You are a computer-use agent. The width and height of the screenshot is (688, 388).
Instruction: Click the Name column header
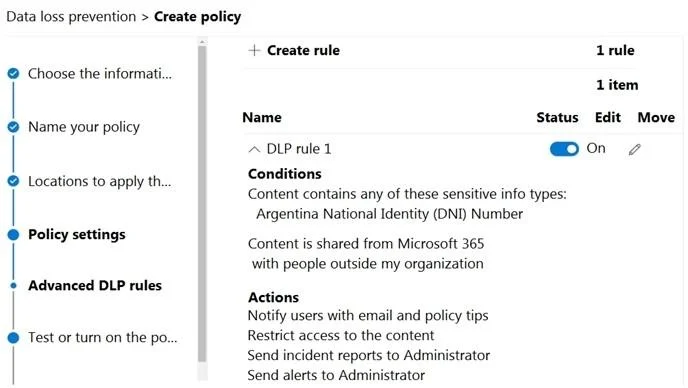coord(262,118)
